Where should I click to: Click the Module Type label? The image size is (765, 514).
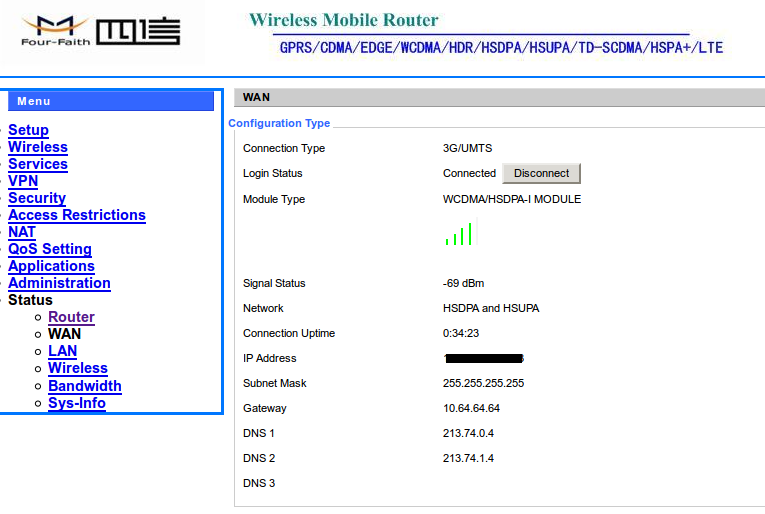274,199
